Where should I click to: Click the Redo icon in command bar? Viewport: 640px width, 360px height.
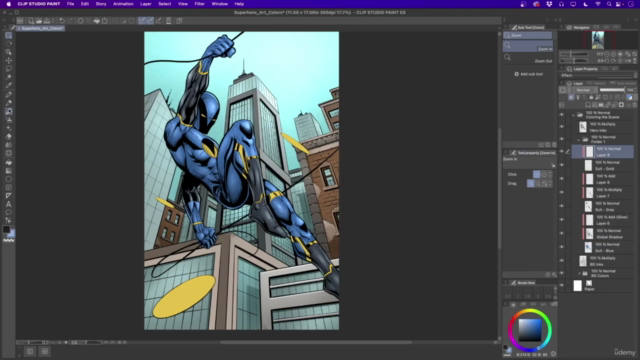pos(70,21)
